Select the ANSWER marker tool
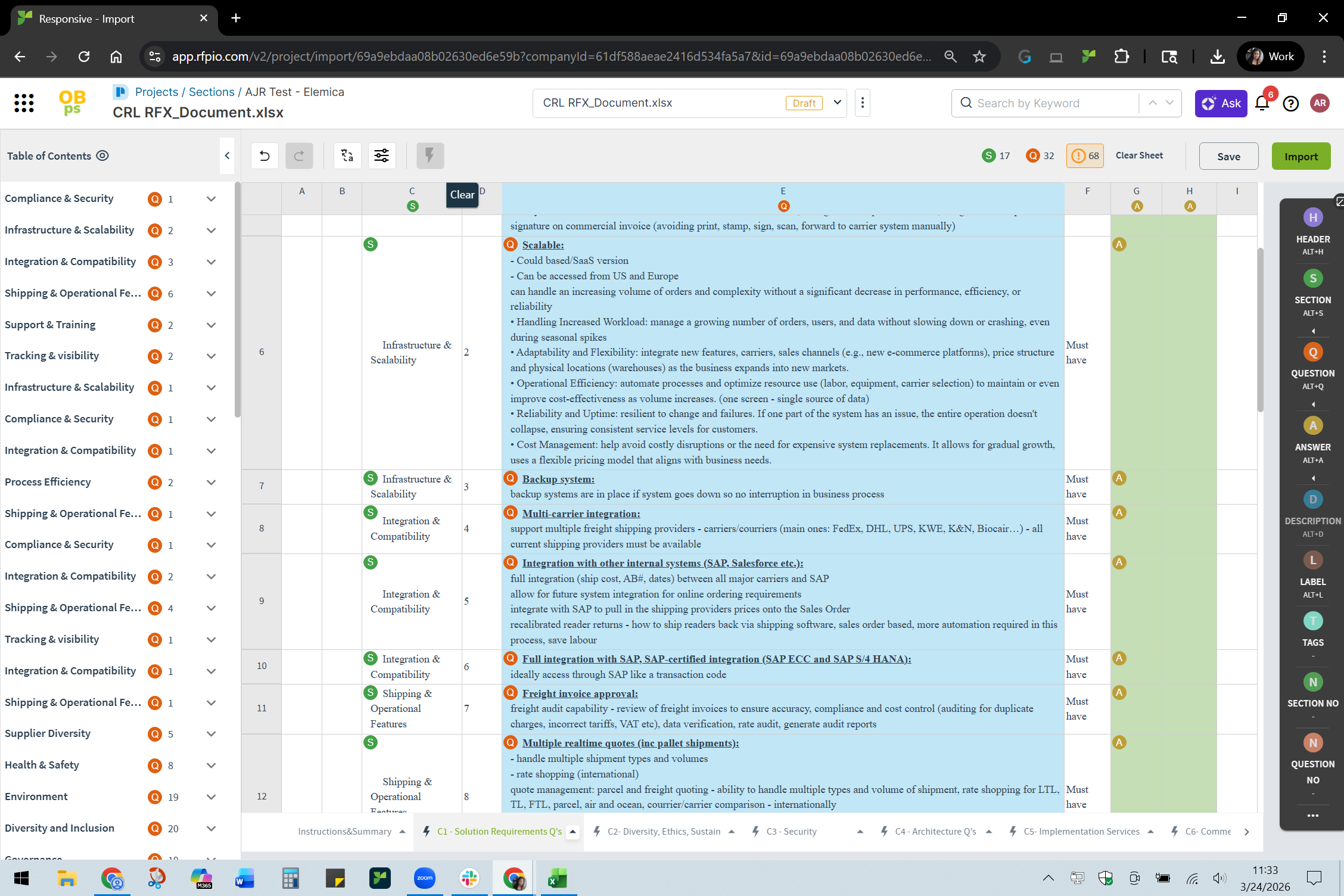Viewport: 1344px width, 896px height. click(x=1312, y=440)
